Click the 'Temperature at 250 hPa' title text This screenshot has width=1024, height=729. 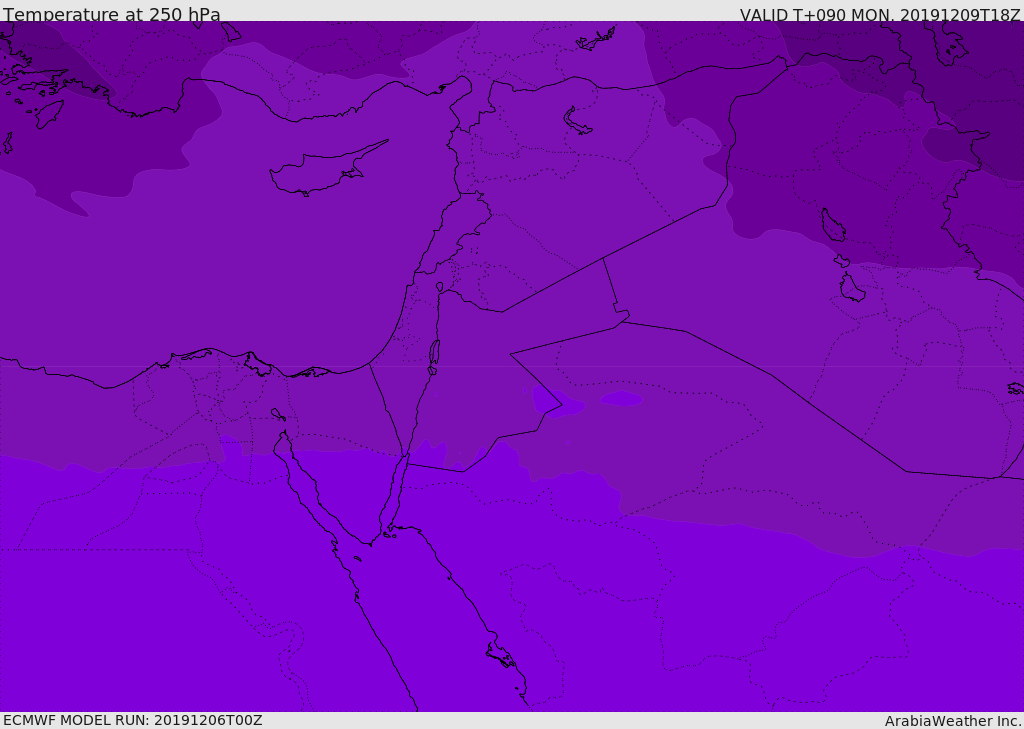point(112,14)
